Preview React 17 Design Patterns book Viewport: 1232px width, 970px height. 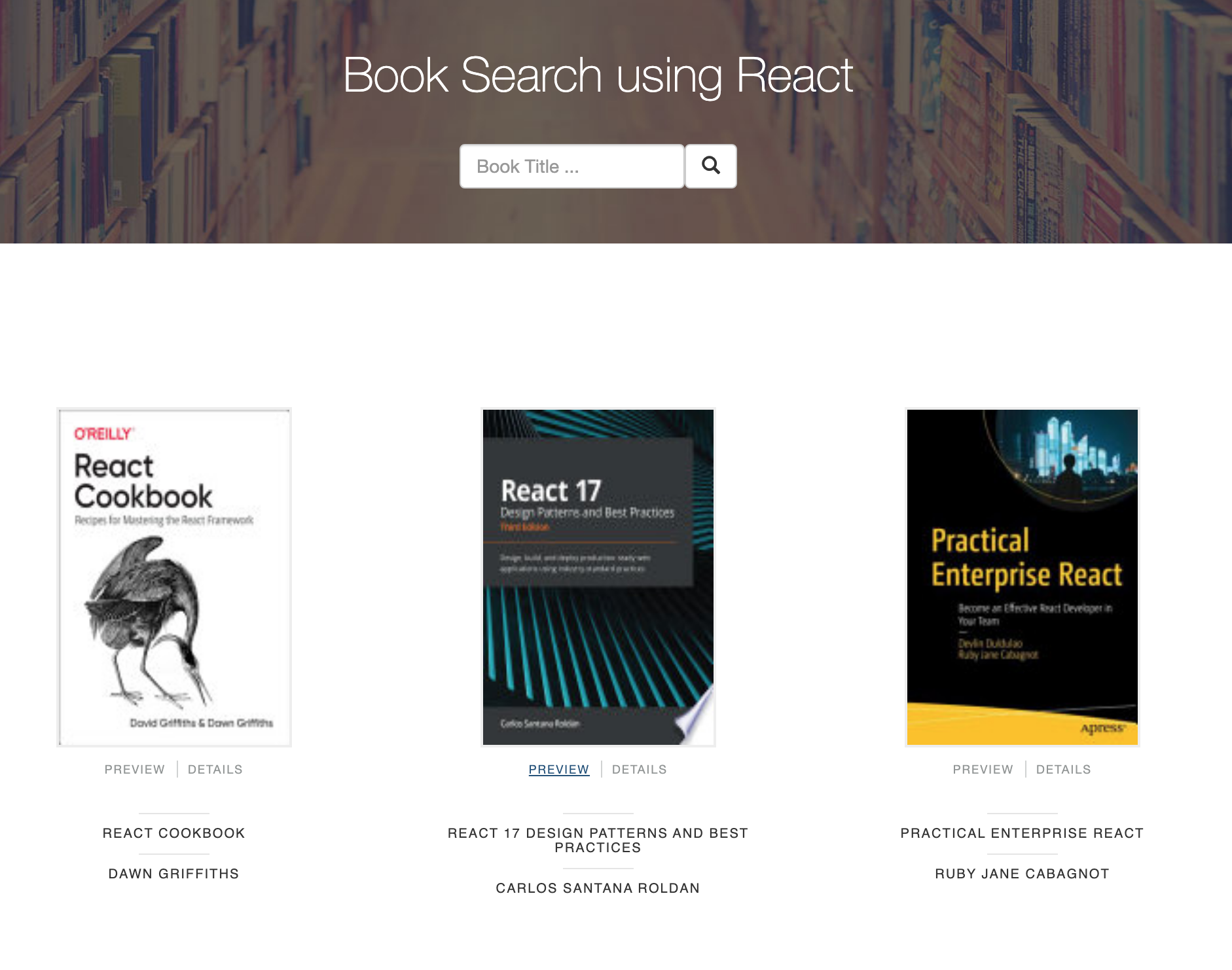[559, 770]
